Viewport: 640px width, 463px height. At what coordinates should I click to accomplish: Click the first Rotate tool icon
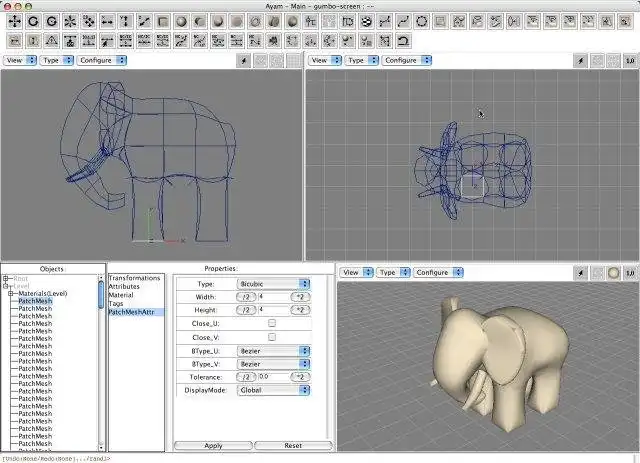click(x=33, y=21)
